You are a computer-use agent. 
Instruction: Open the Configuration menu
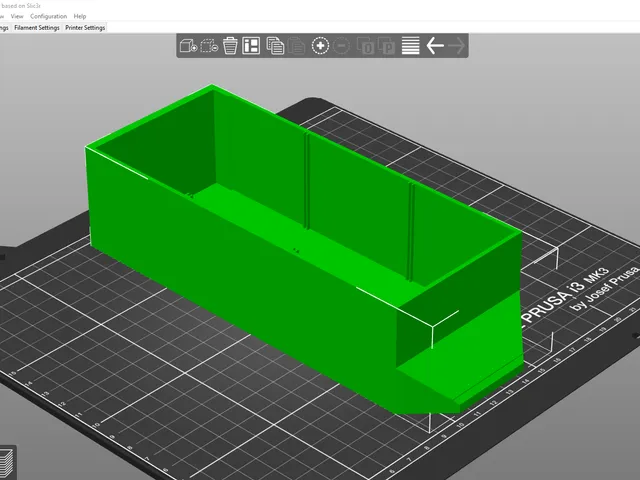tap(49, 16)
